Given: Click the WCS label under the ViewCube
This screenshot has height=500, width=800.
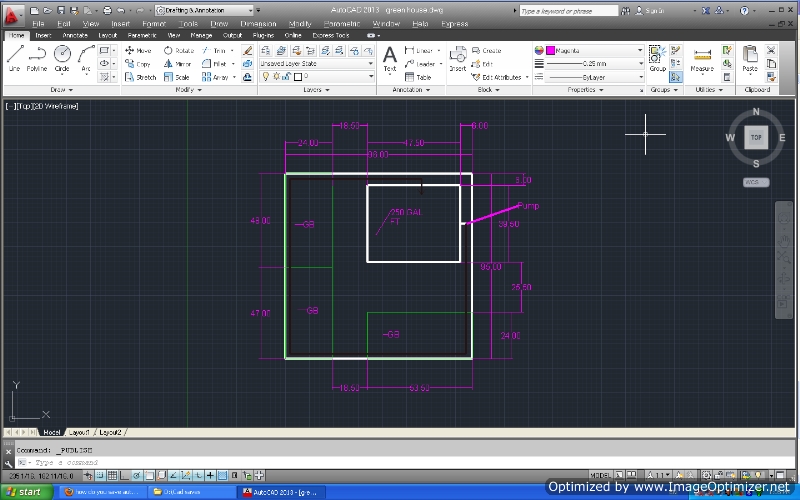Looking at the screenshot, I should tap(755, 182).
